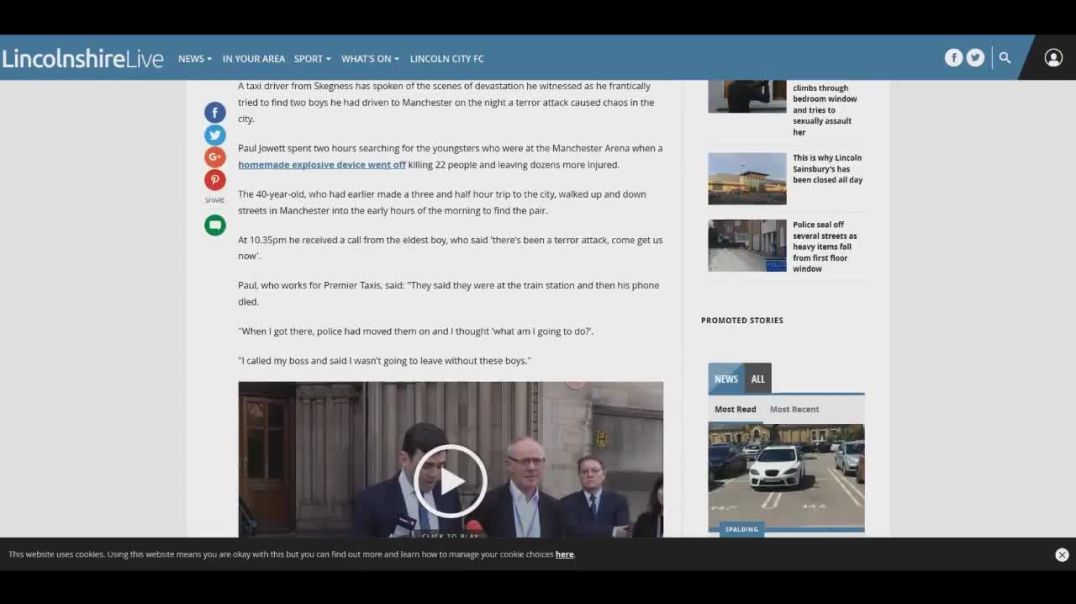Viewport: 1076px width, 604px height.
Task: Share article on Twitter from sidebar
Action: 215,135
